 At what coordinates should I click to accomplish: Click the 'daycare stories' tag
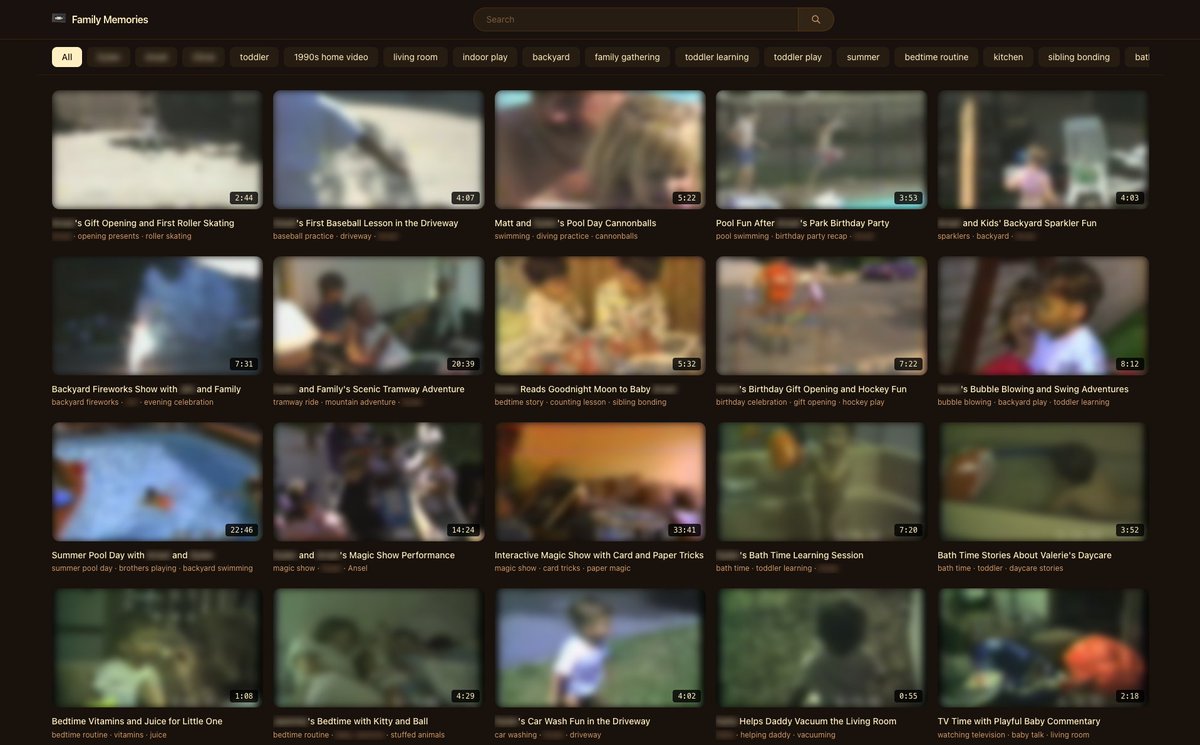click(x=1036, y=568)
